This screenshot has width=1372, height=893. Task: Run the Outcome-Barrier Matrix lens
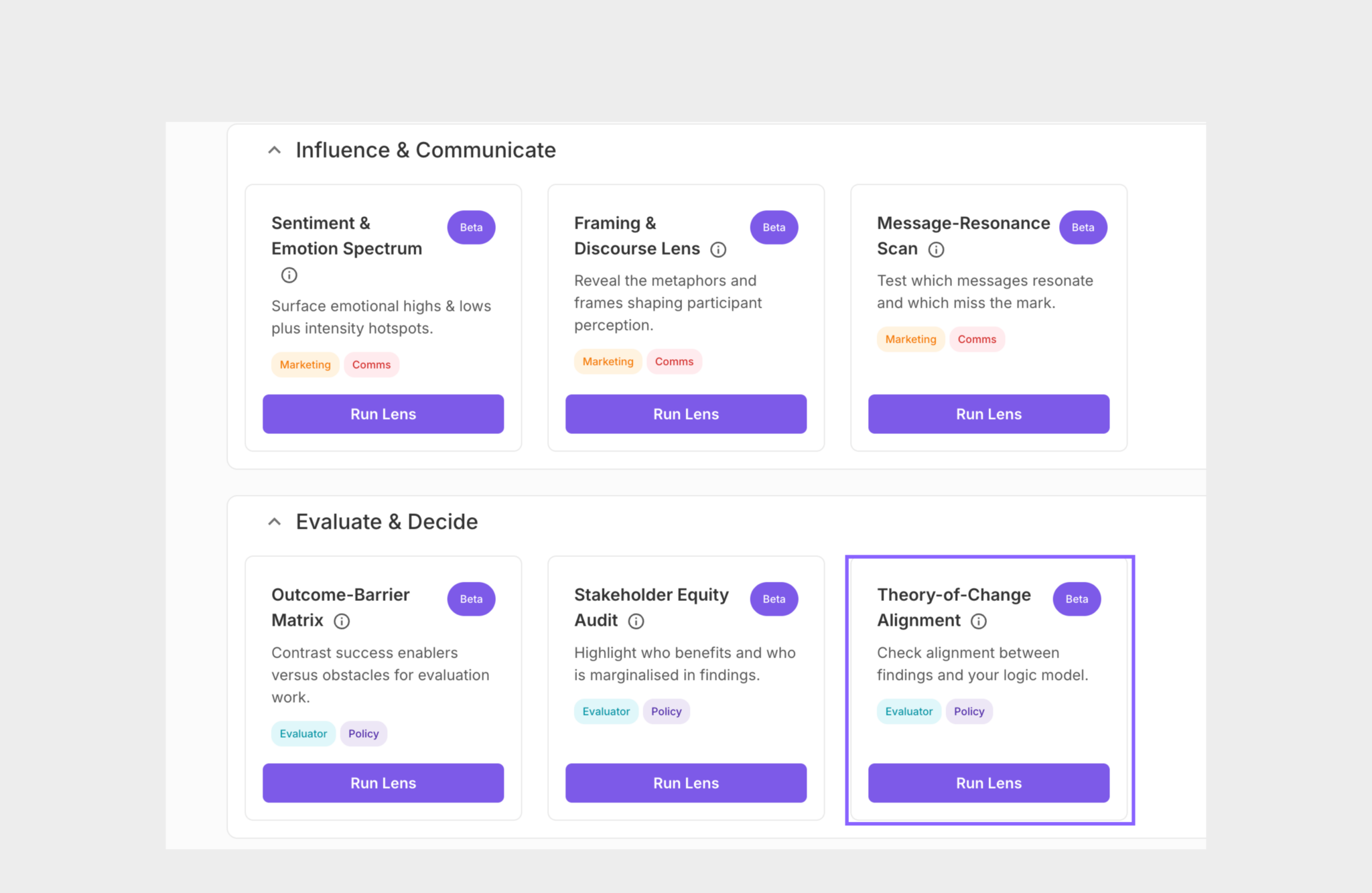click(x=383, y=783)
